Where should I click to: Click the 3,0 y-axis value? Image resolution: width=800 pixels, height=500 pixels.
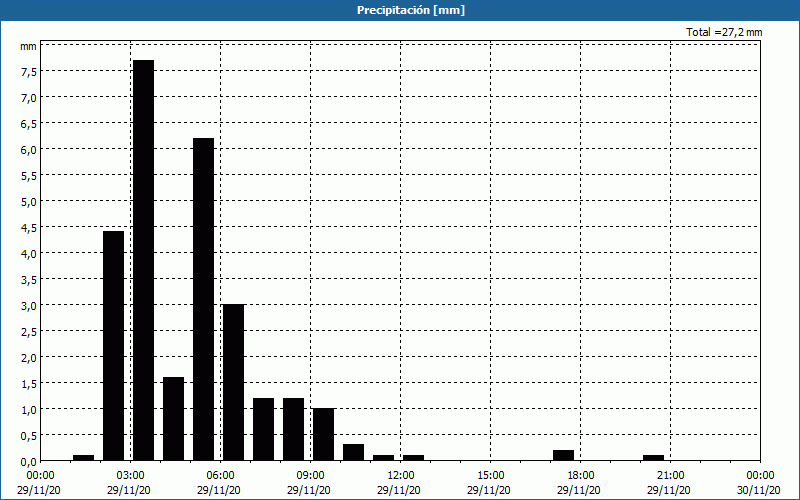coord(29,306)
